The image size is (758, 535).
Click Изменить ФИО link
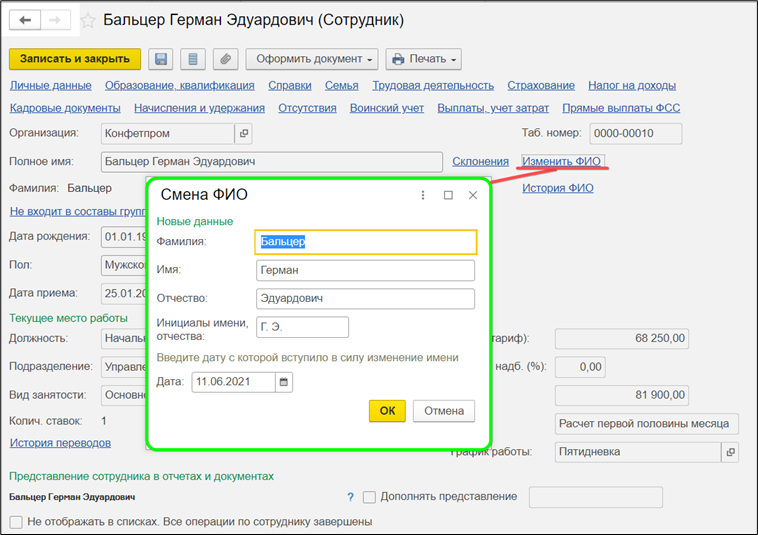[562, 161]
